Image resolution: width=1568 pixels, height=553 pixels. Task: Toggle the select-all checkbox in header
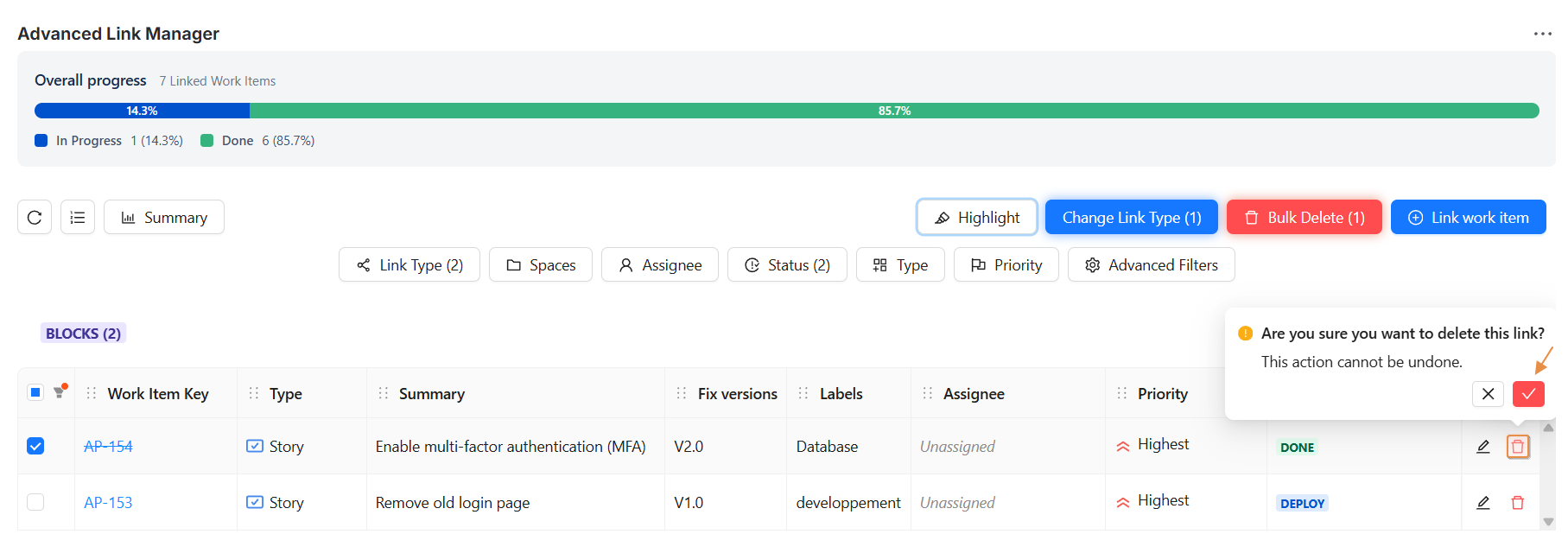click(35, 392)
